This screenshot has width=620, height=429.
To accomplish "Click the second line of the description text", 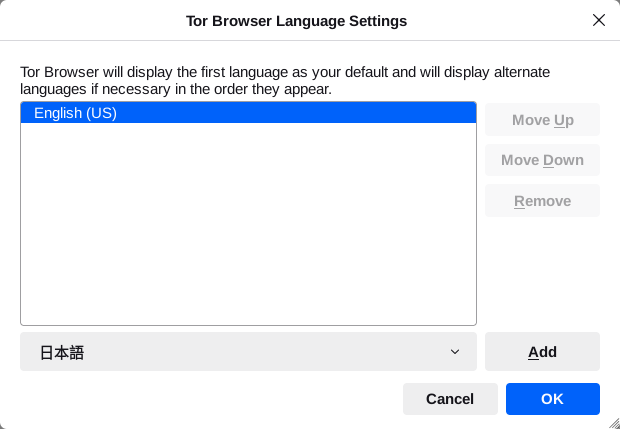I will [x=175, y=90].
